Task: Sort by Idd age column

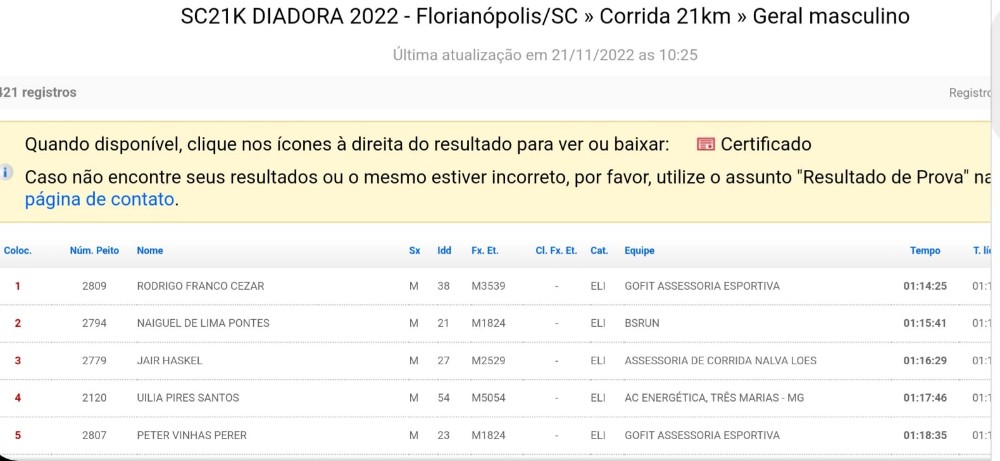Action: pyautogui.click(x=444, y=251)
